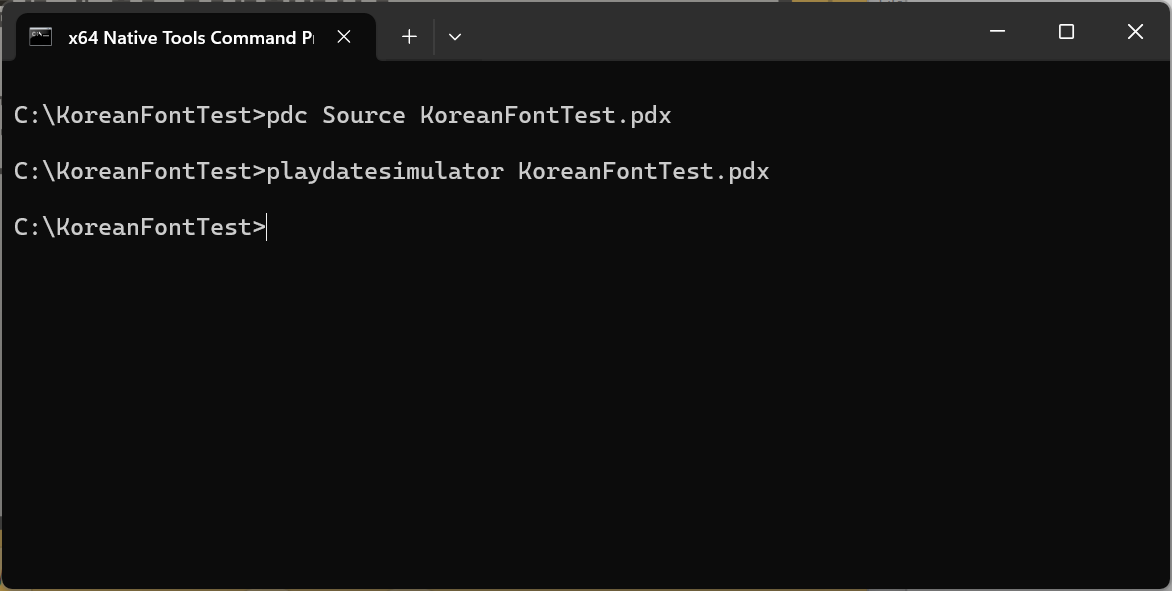Click the Command Prompt icon on the tab
Viewport: 1172px width, 591px height.
[40, 37]
